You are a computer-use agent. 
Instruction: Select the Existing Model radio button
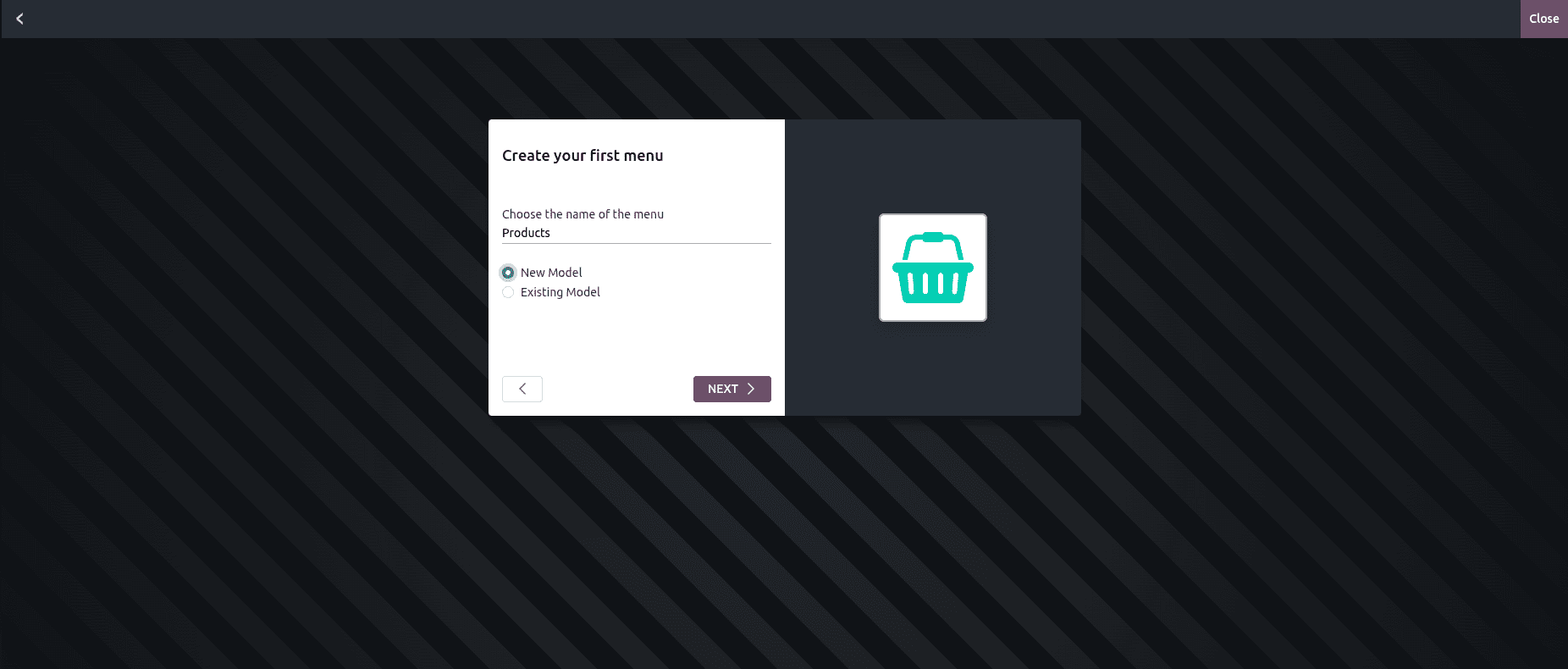click(x=508, y=292)
